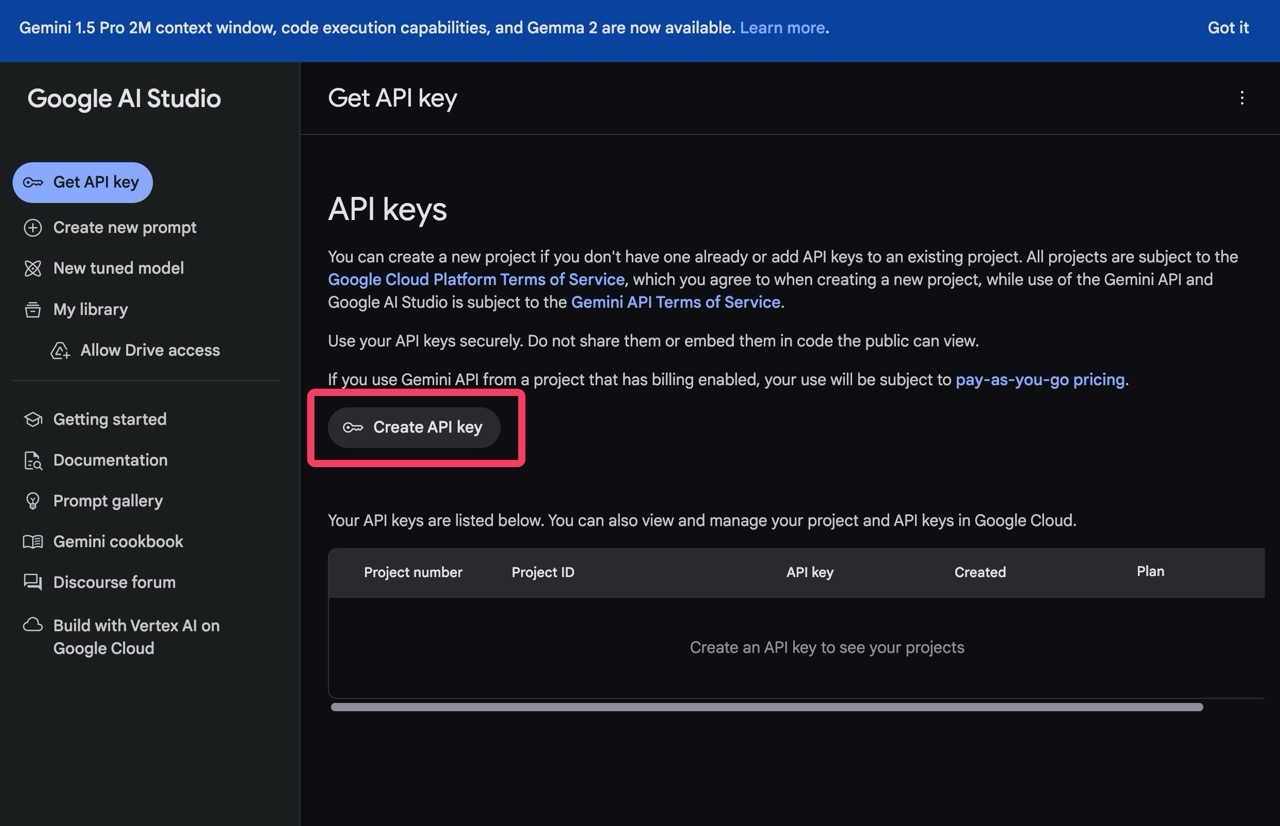Click the key icon inside Create API key
1280x826 pixels.
pyautogui.click(x=353, y=427)
